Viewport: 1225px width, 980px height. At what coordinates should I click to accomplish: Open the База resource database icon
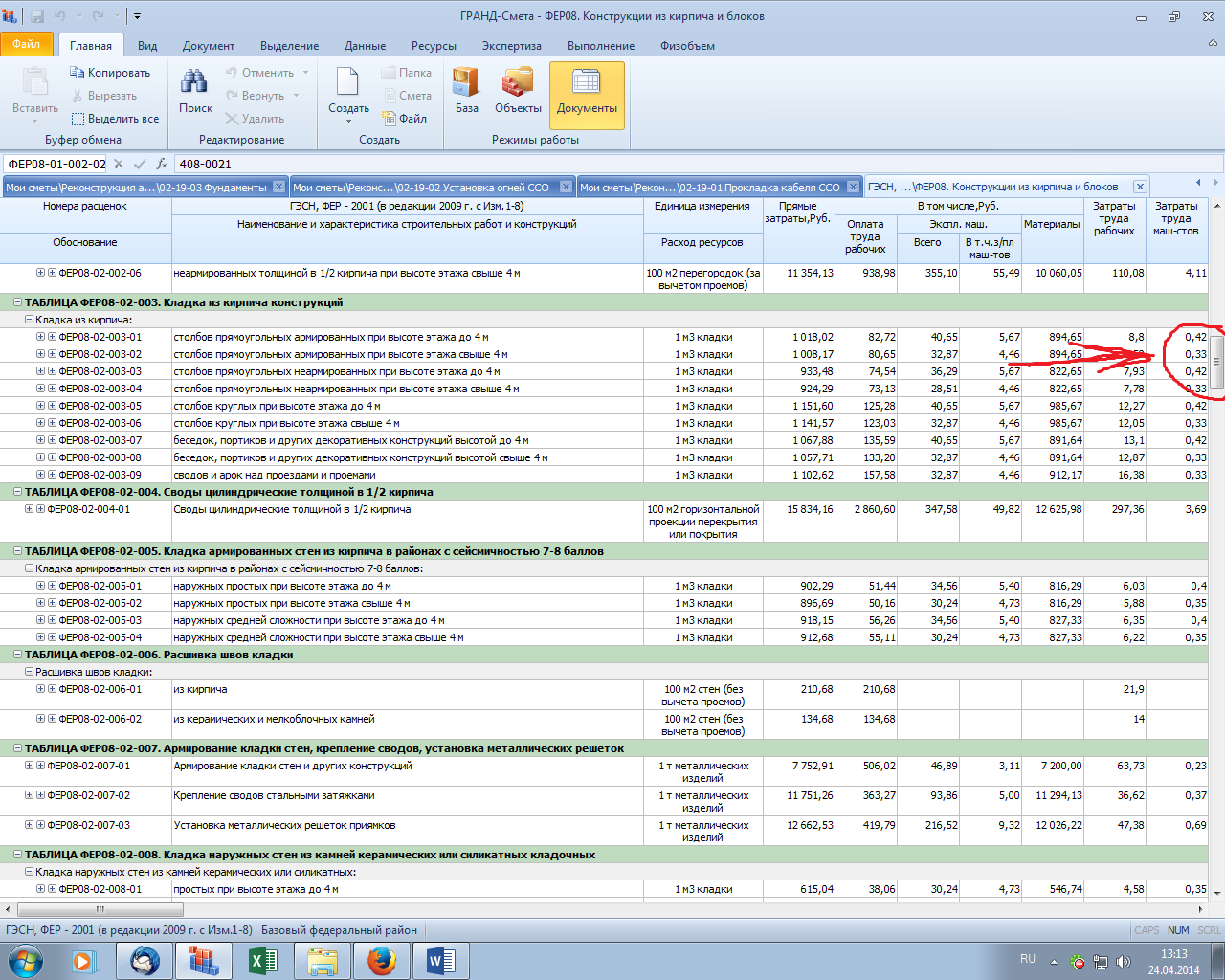[466, 91]
